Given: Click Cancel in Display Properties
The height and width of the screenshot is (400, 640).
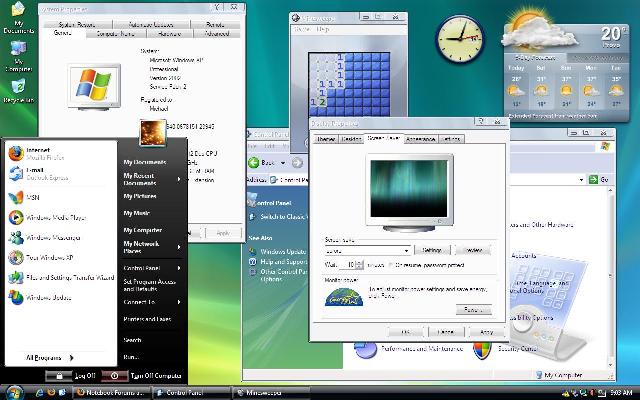Looking at the screenshot, I should pos(446,332).
